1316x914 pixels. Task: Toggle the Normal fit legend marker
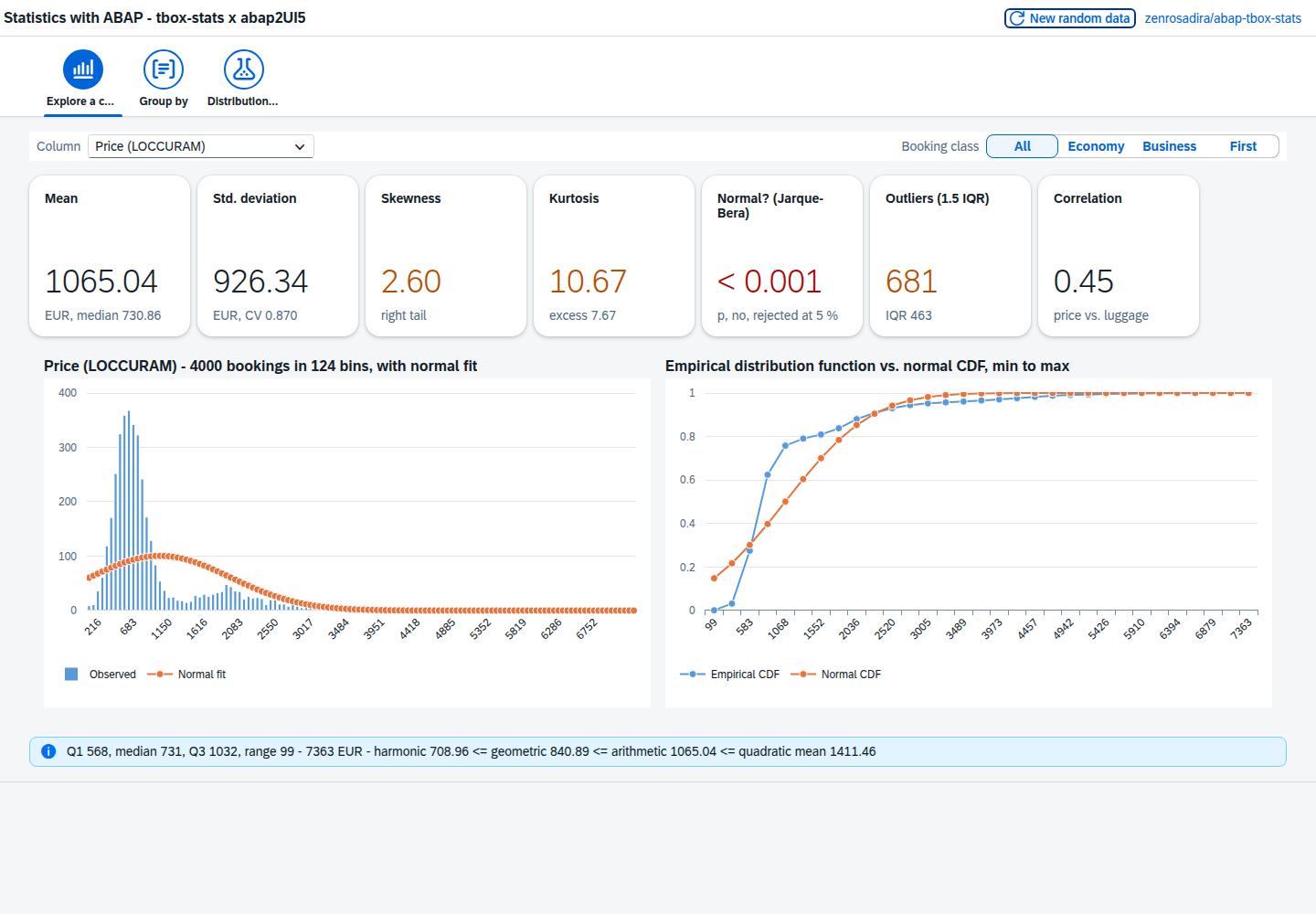pyautogui.click(x=160, y=675)
